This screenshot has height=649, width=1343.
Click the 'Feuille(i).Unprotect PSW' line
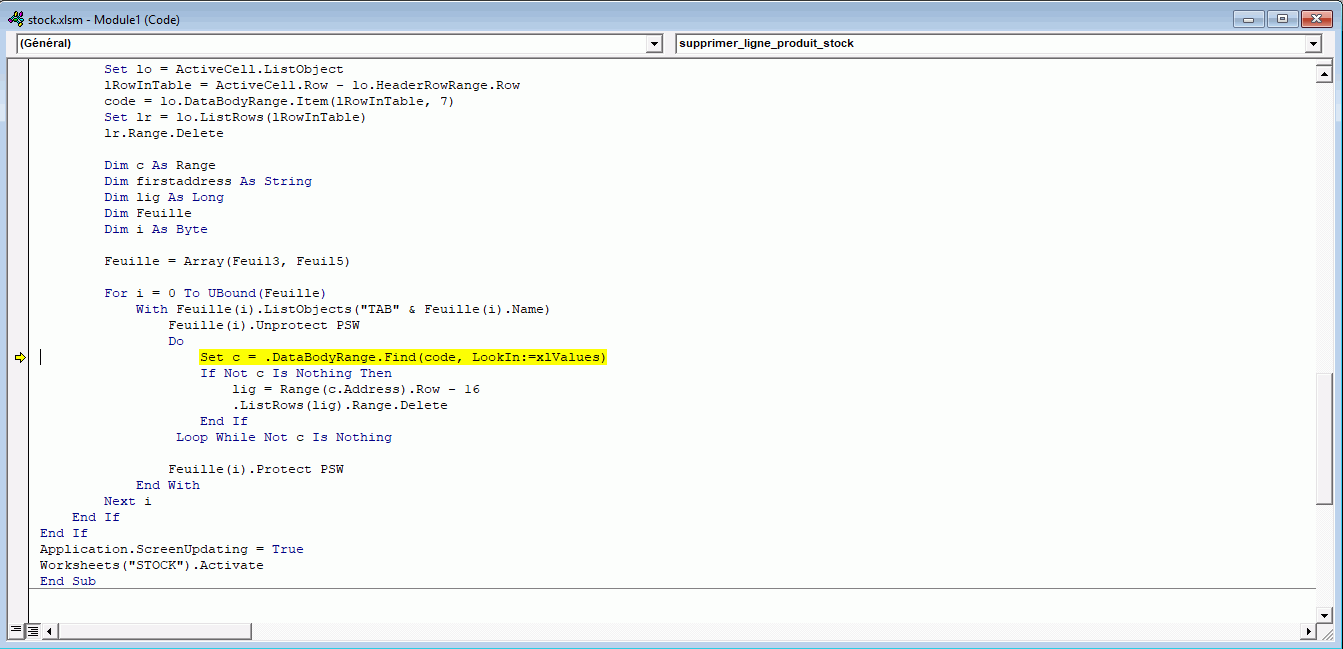(x=264, y=325)
